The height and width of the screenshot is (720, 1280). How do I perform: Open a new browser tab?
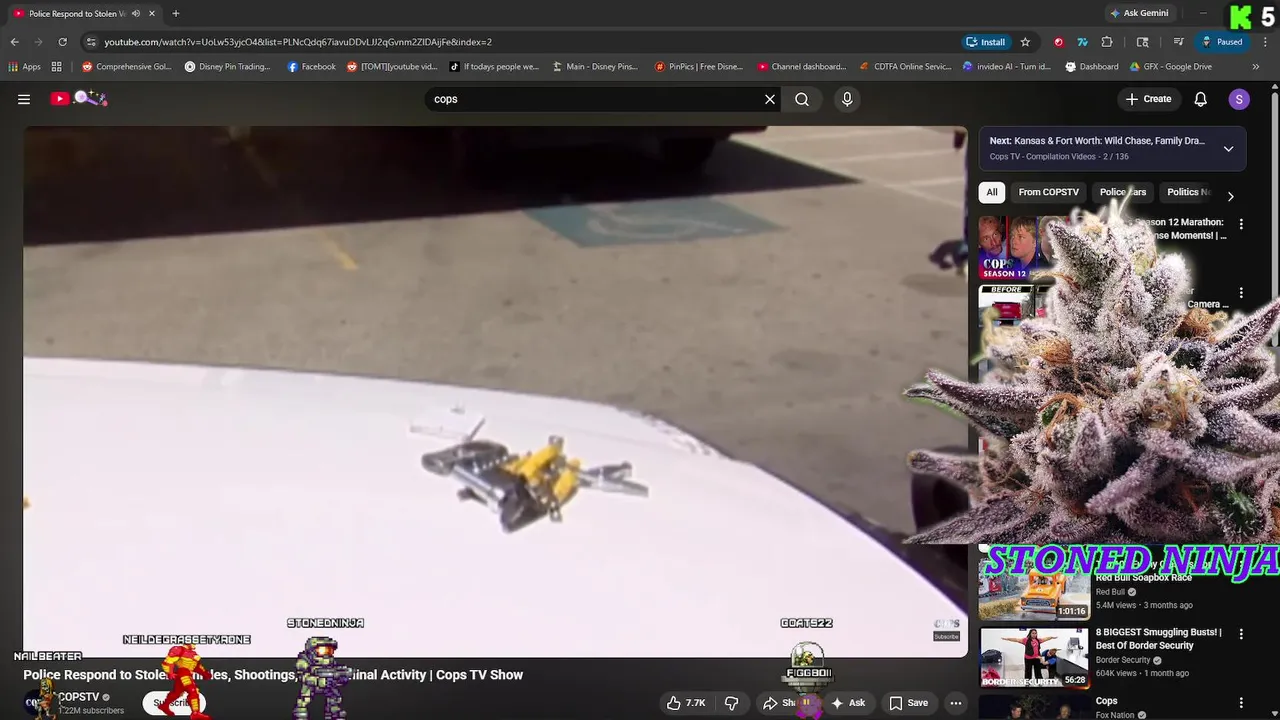[175, 13]
